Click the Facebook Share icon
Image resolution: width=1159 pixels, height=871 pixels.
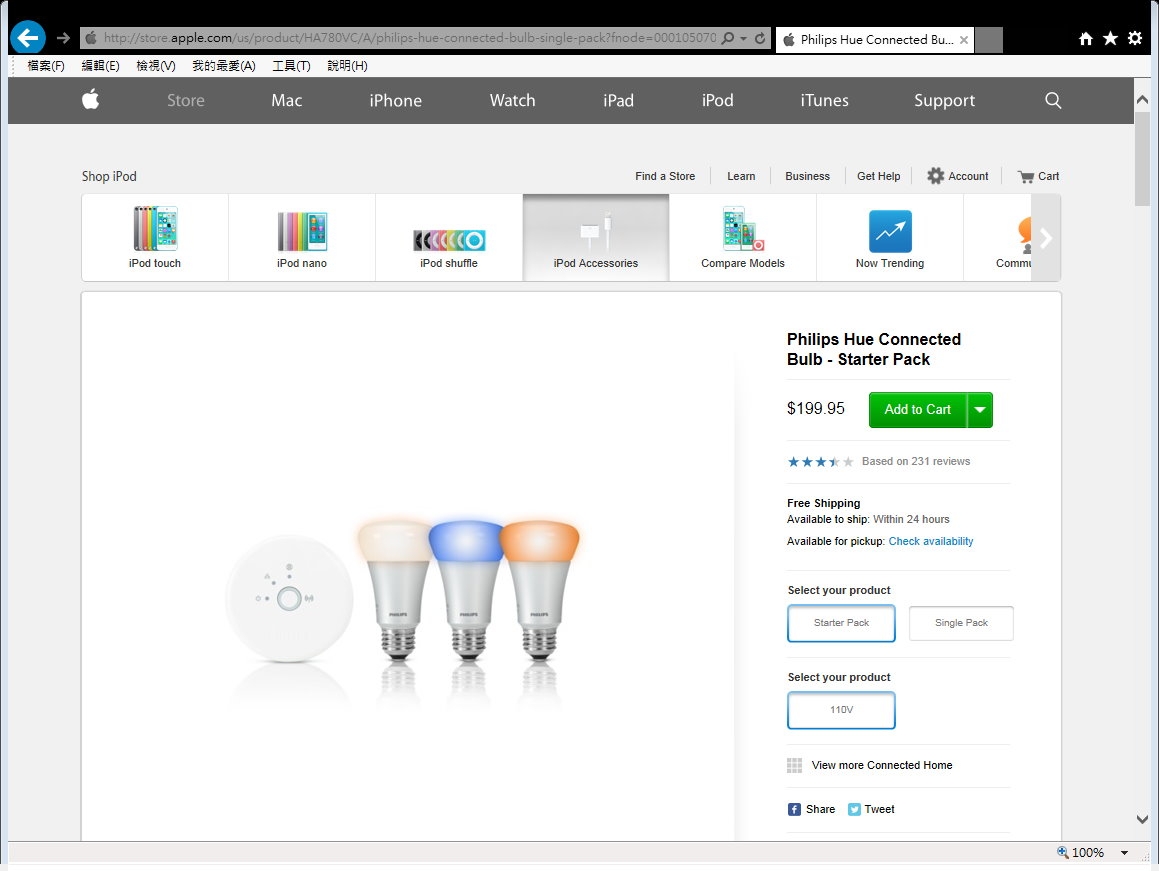click(x=794, y=810)
